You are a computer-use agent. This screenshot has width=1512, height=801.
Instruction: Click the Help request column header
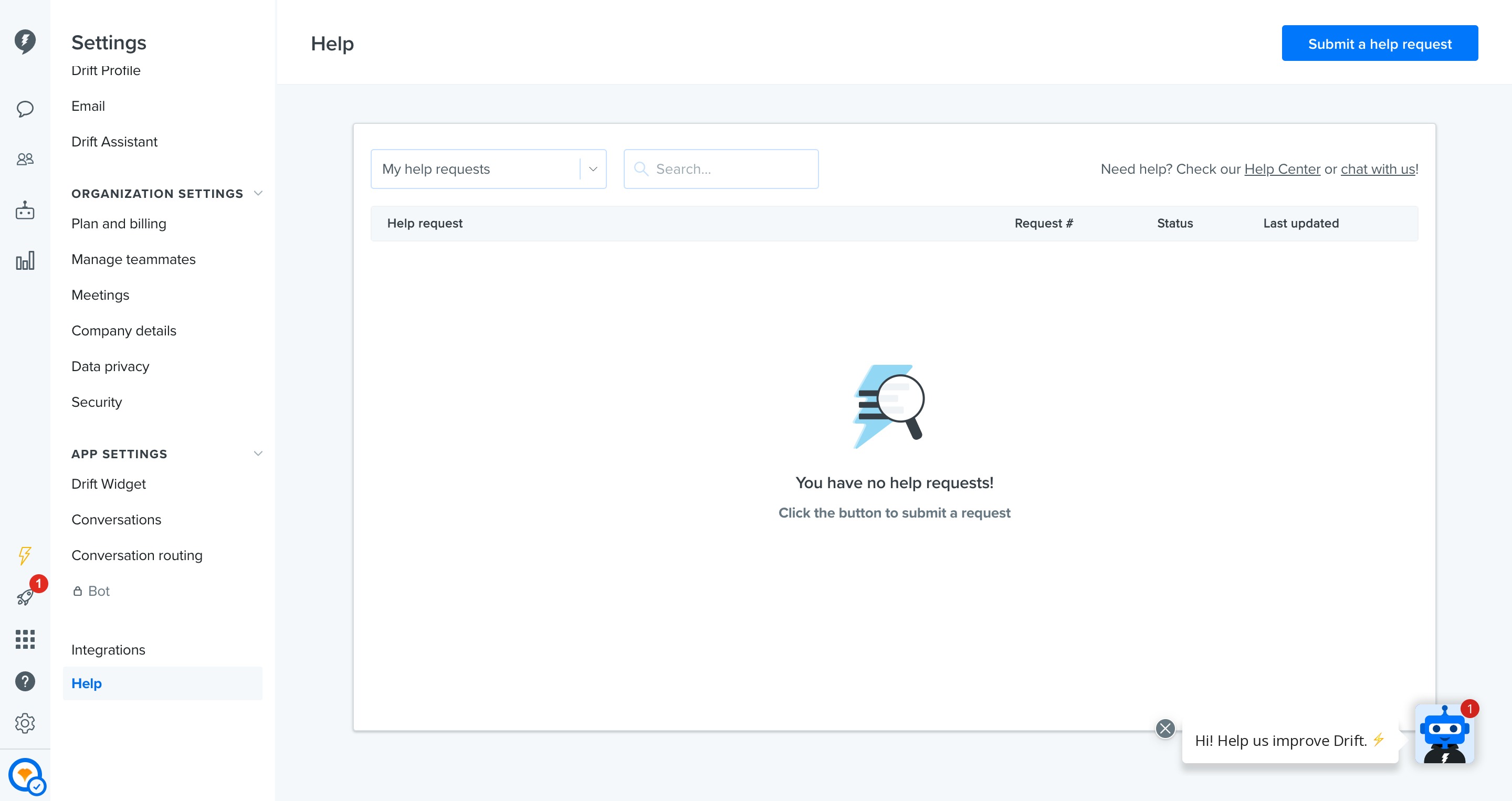[x=424, y=223]
